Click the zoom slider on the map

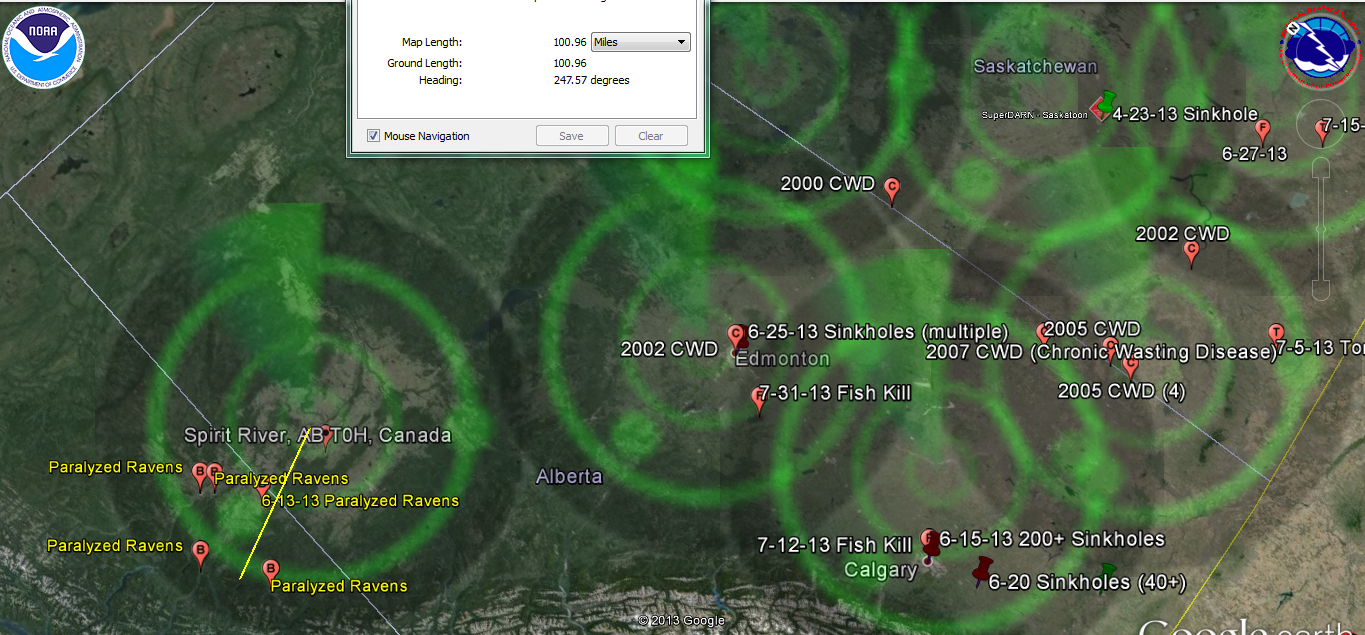click(x=1320, y=230)
